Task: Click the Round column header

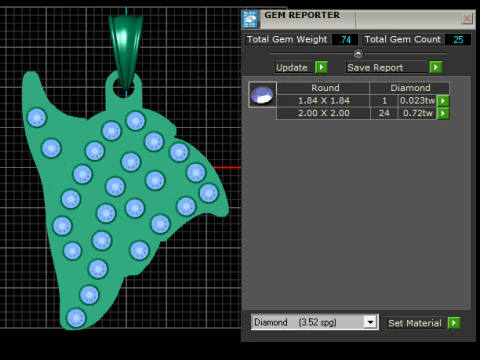Action: coord(323,88)
